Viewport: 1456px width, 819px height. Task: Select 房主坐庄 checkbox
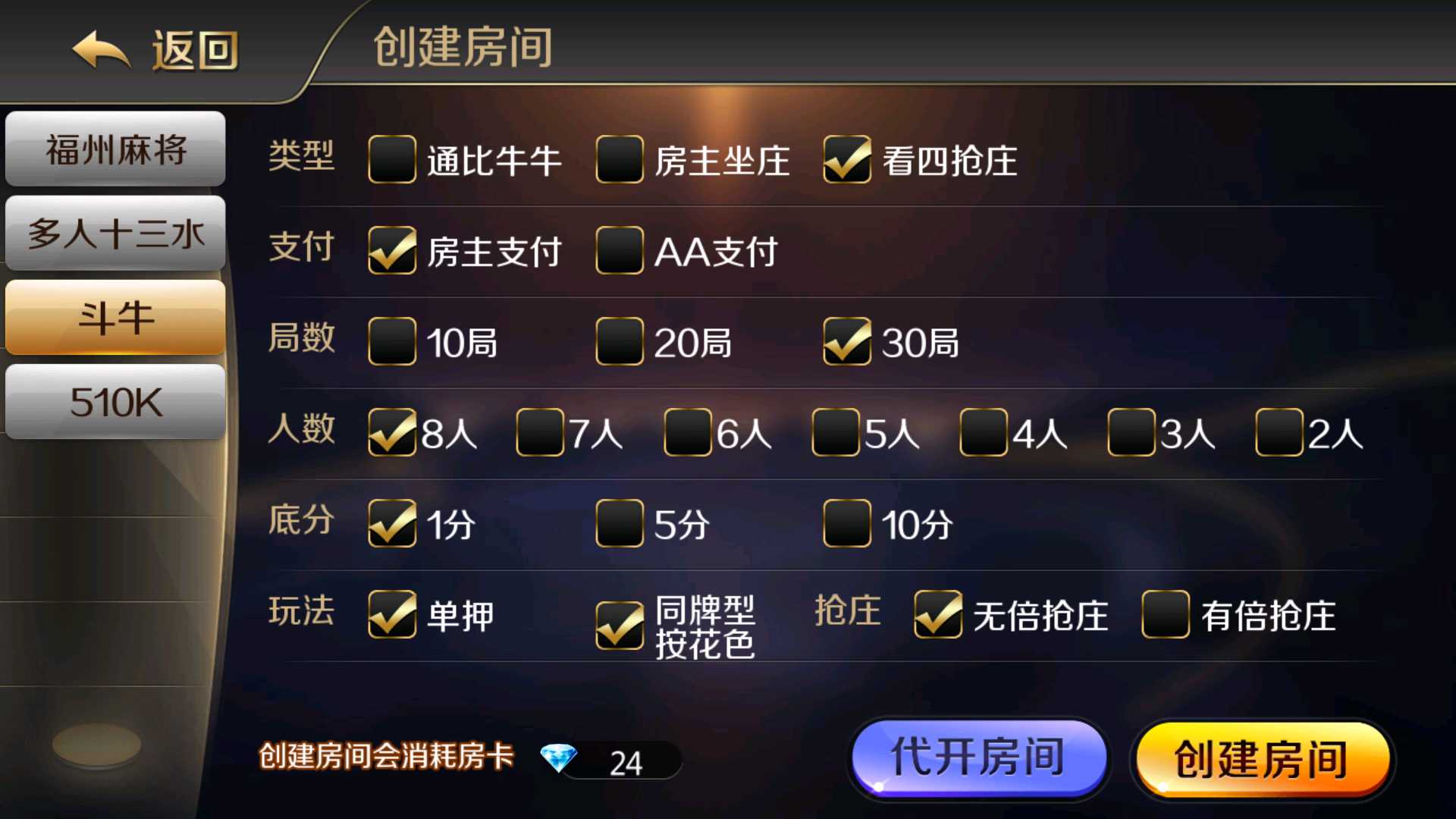click(x=620, y=159)
